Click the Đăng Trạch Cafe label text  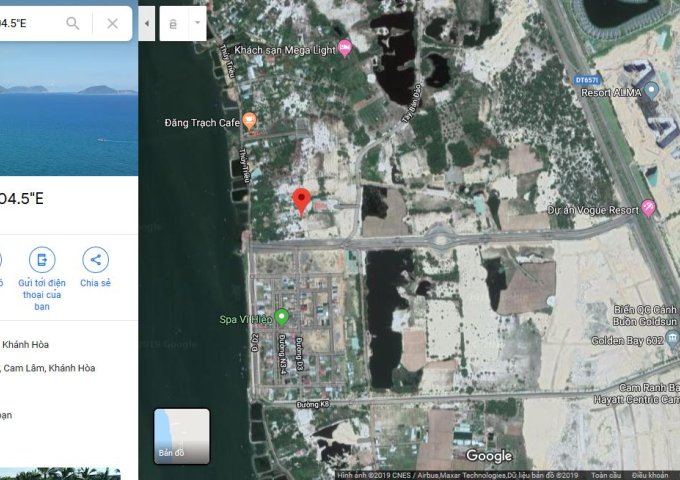[x=202, y=123]
